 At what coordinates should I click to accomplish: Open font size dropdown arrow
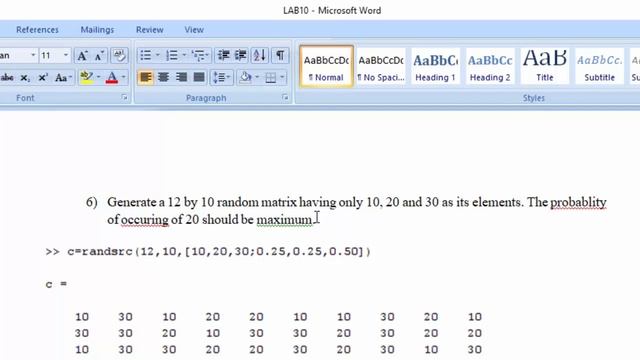pos(66,55)
